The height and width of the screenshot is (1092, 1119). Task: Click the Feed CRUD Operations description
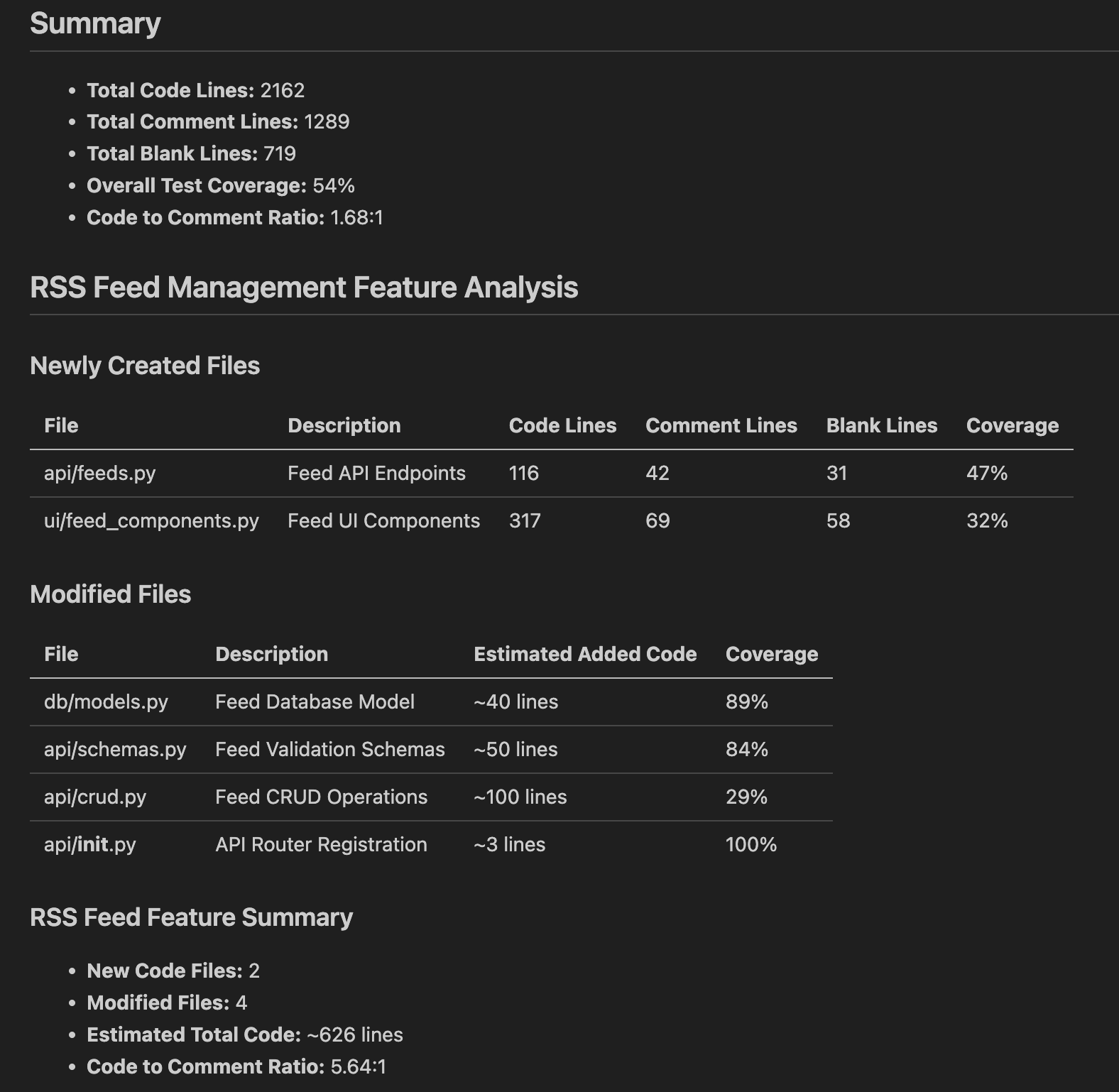coord(321,797)
